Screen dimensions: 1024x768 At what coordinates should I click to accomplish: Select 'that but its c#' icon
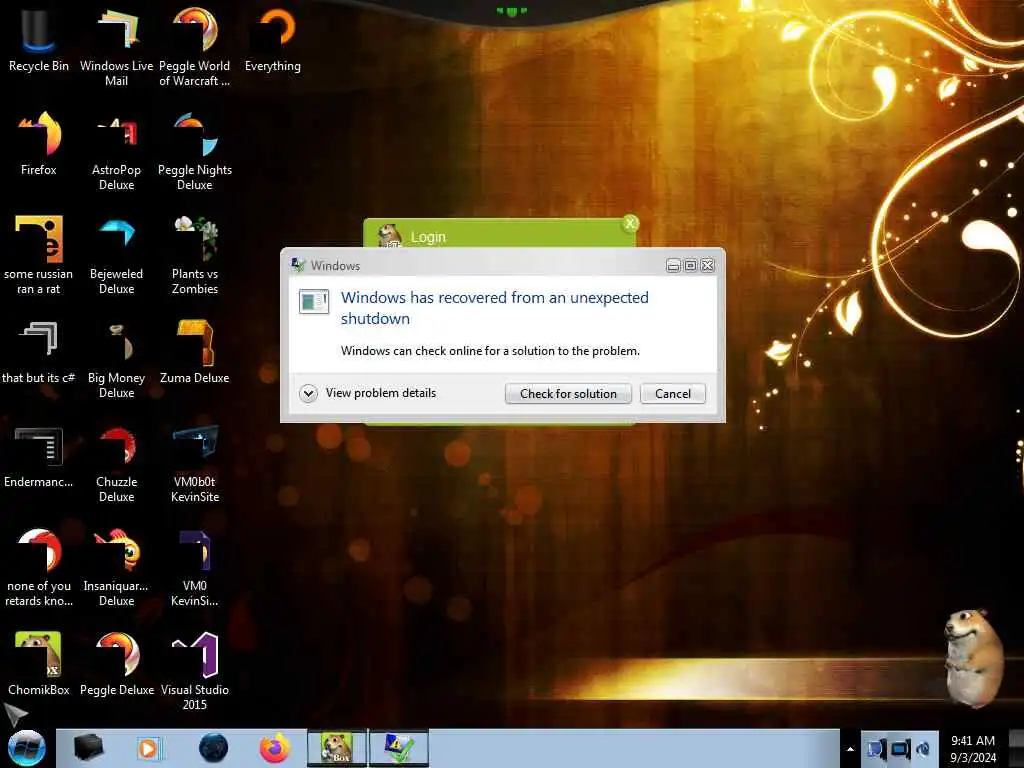(x=39, y=352)
